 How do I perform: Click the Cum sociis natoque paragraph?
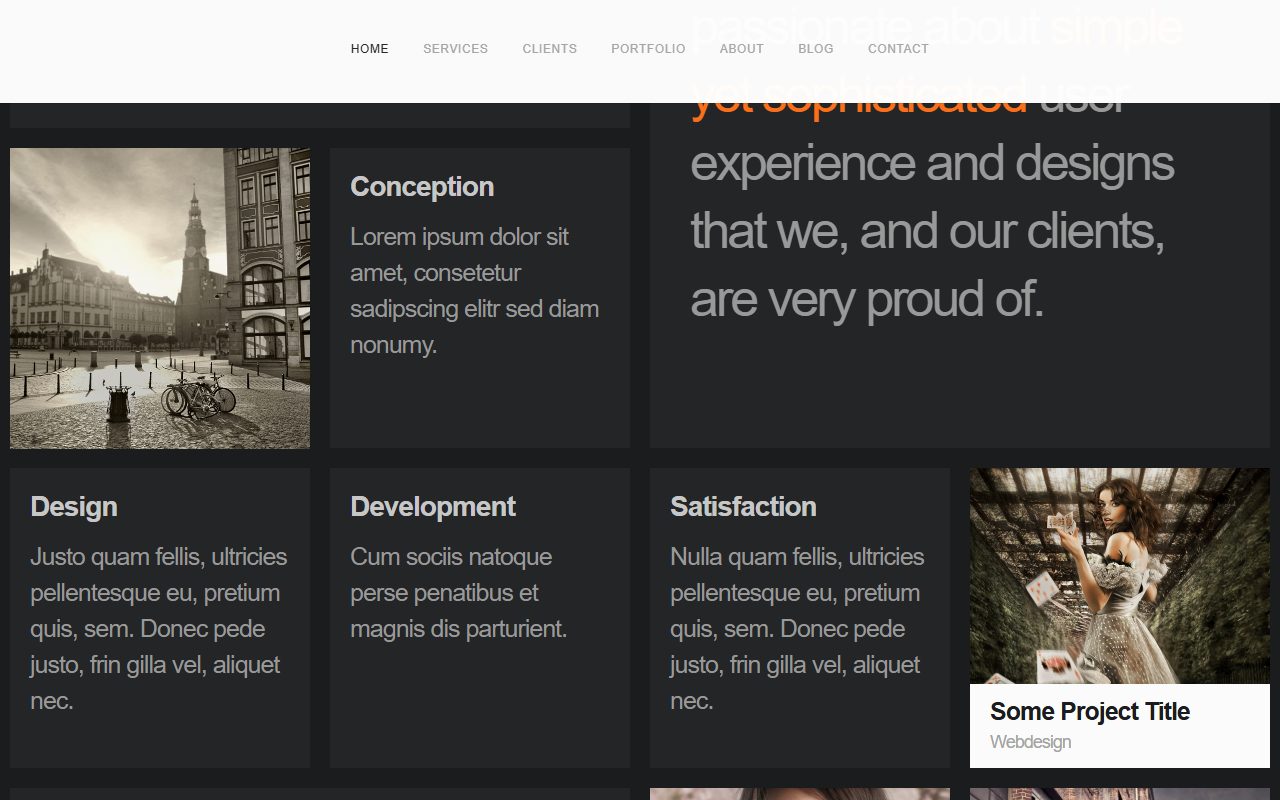pyautogui.click(x=459, y=593)
